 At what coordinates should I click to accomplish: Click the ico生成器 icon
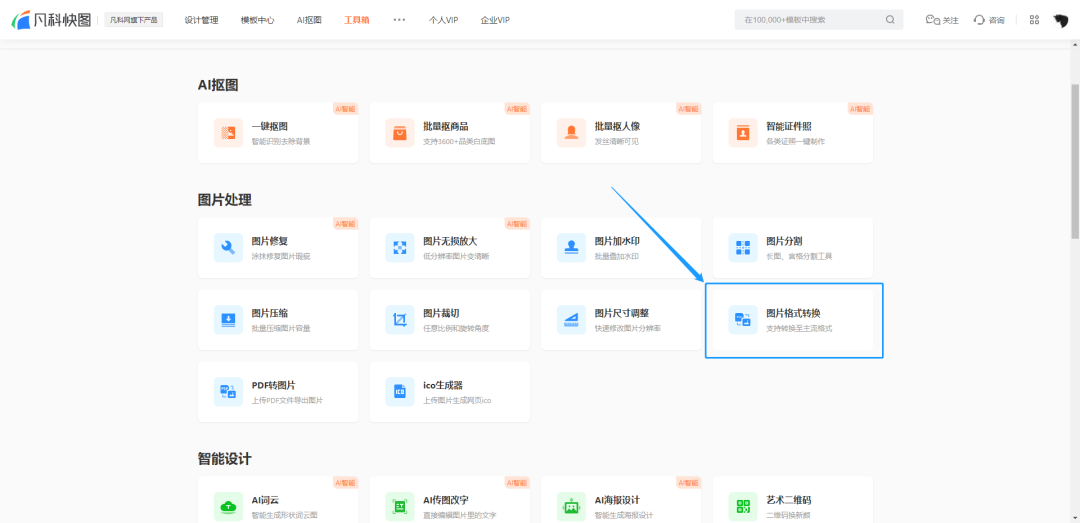pos(399,391)
